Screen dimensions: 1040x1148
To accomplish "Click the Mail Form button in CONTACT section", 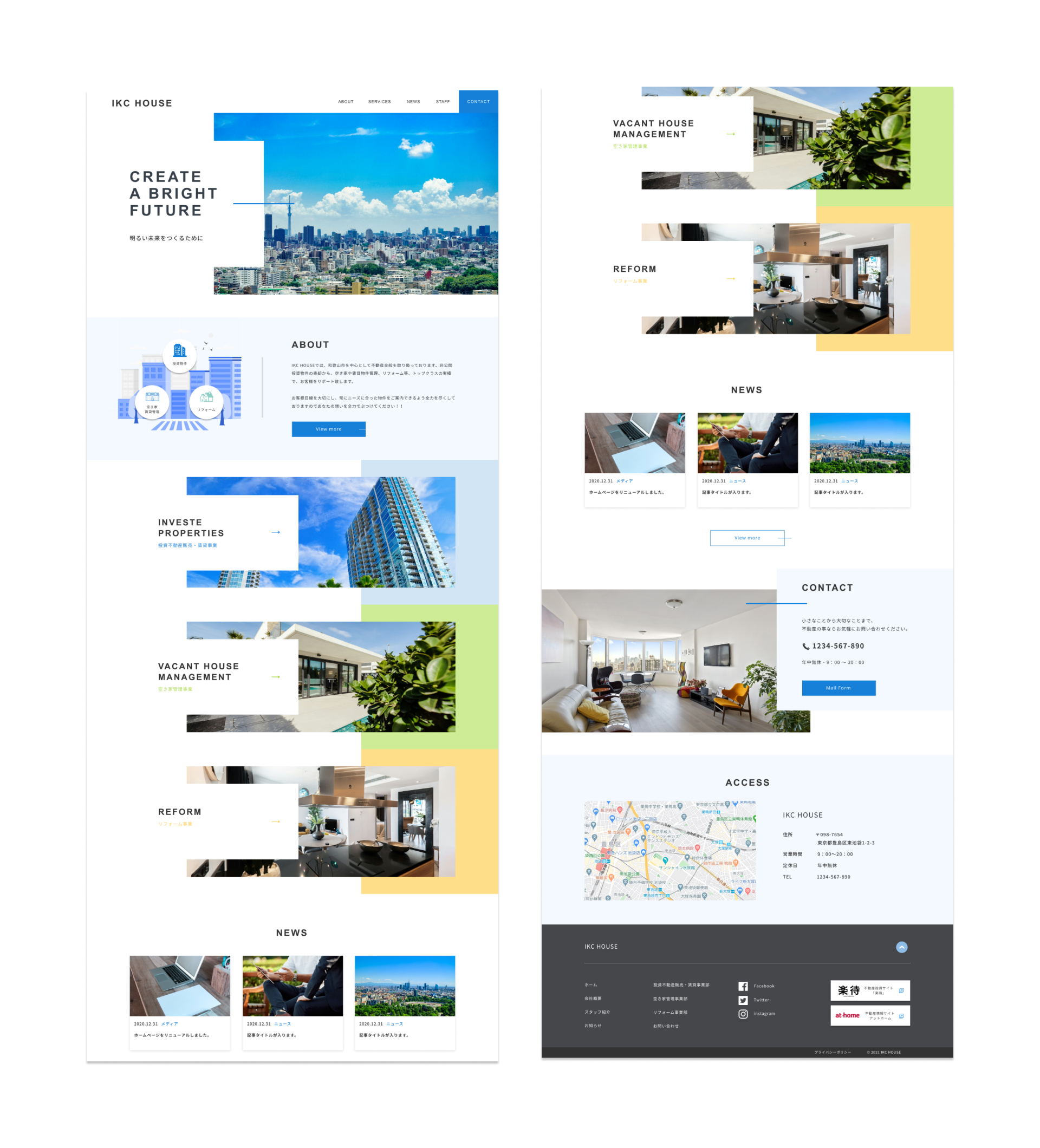I will point(839,688).
